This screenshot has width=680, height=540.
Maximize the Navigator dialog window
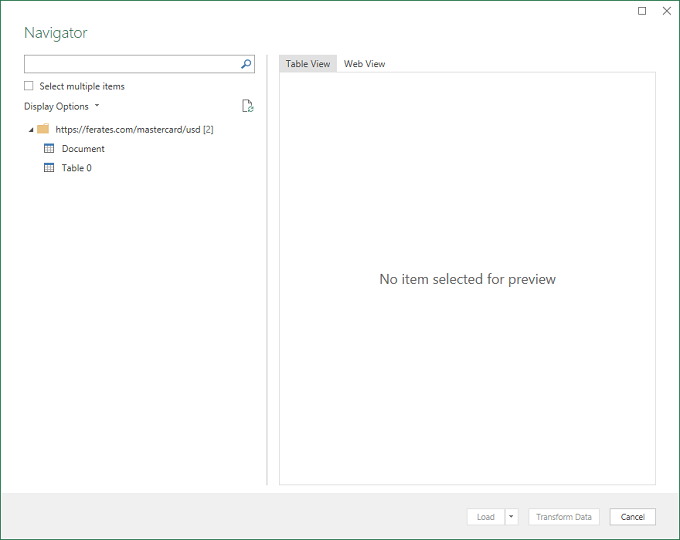point(642,11)
